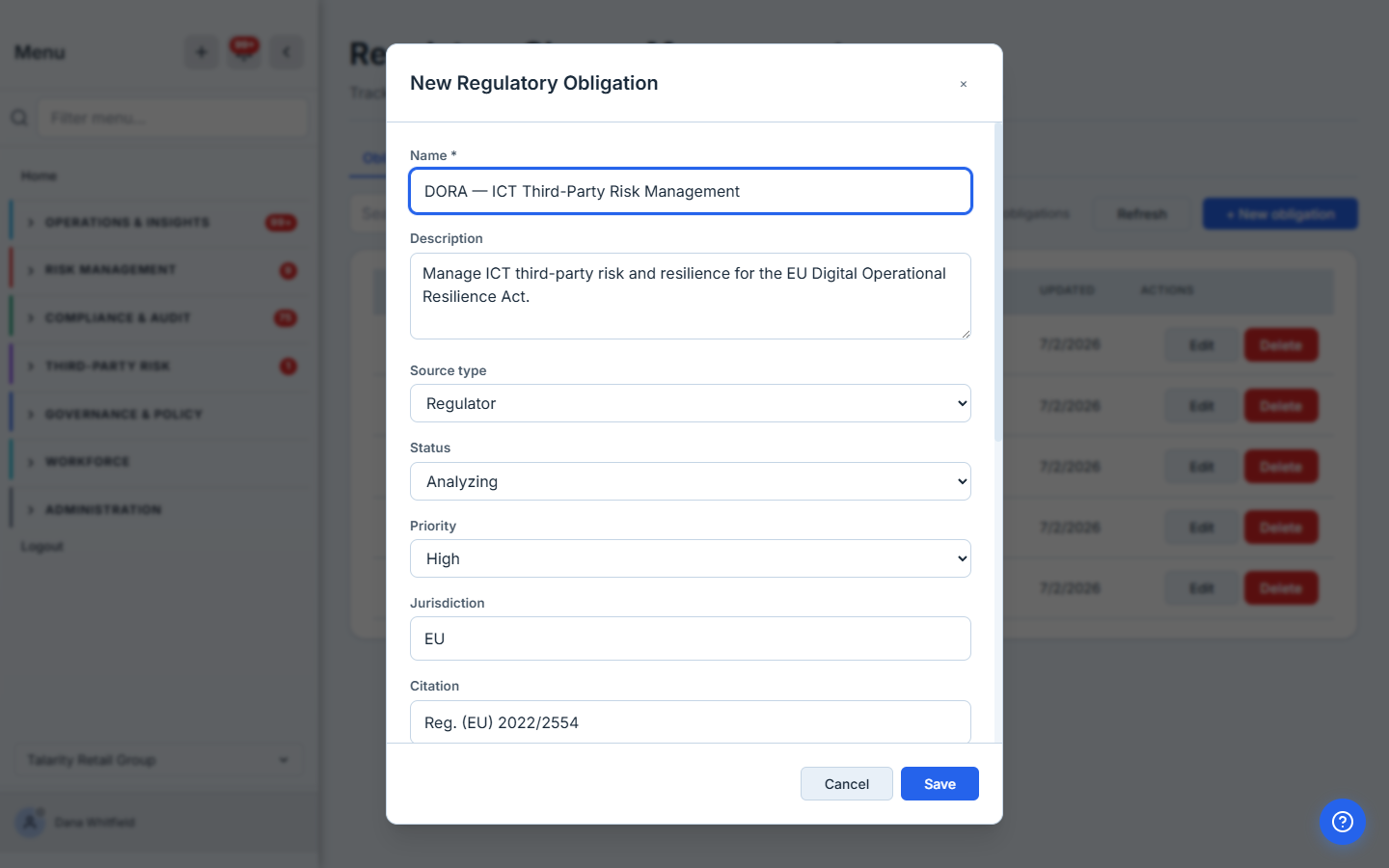Click the plus icon in Menu header
Image resolution: width=1389 pixels, height=868 pixels.
[x=202, y=52]
